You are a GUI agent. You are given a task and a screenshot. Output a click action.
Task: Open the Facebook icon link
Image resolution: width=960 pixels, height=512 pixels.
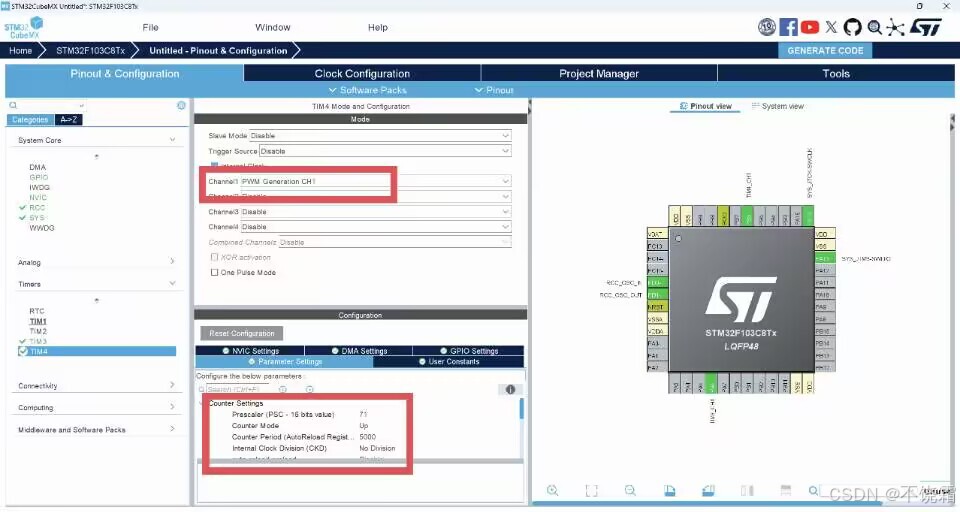[x=789, y=27]
